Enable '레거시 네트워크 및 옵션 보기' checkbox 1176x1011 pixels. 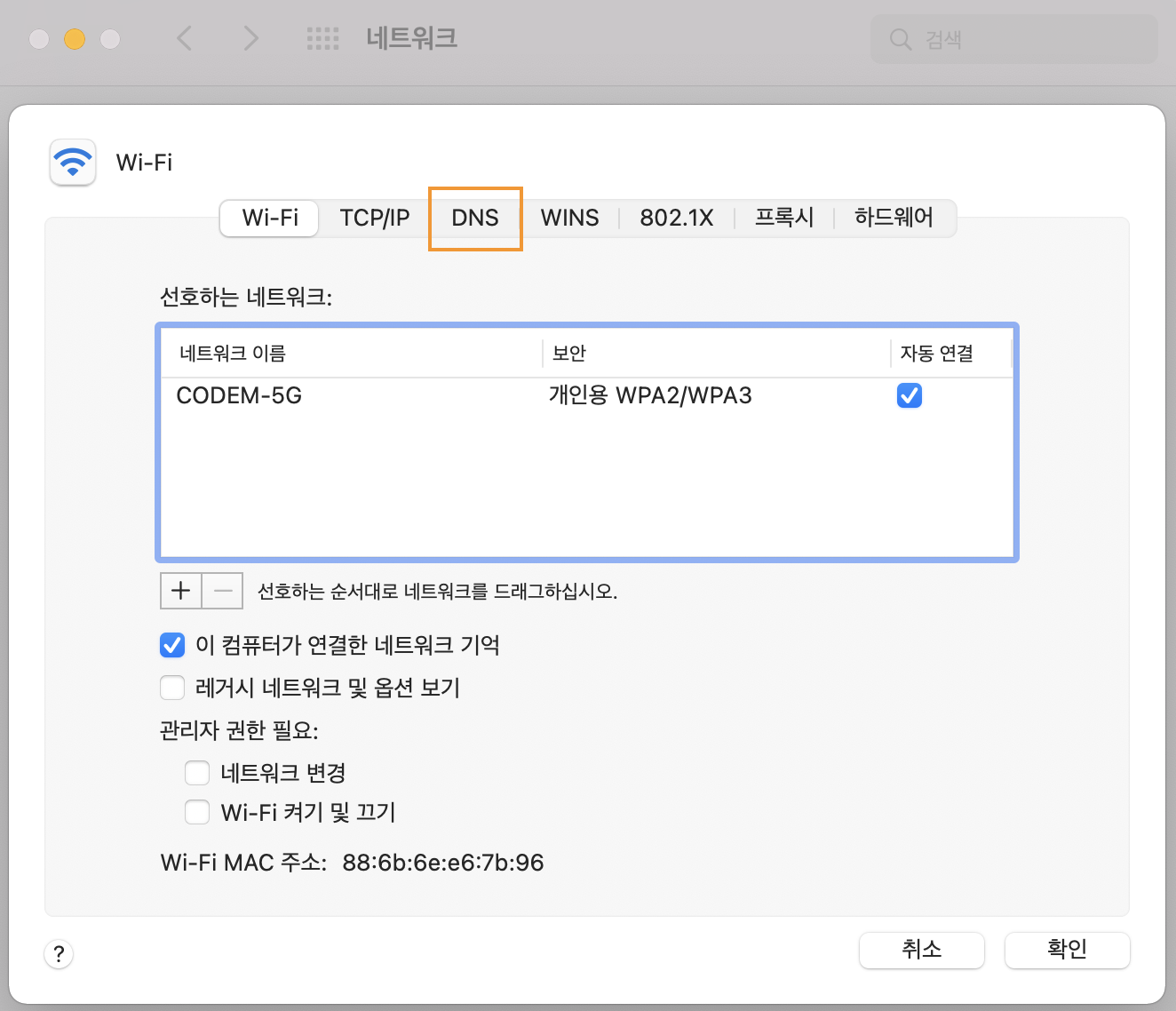click(172, 688)
